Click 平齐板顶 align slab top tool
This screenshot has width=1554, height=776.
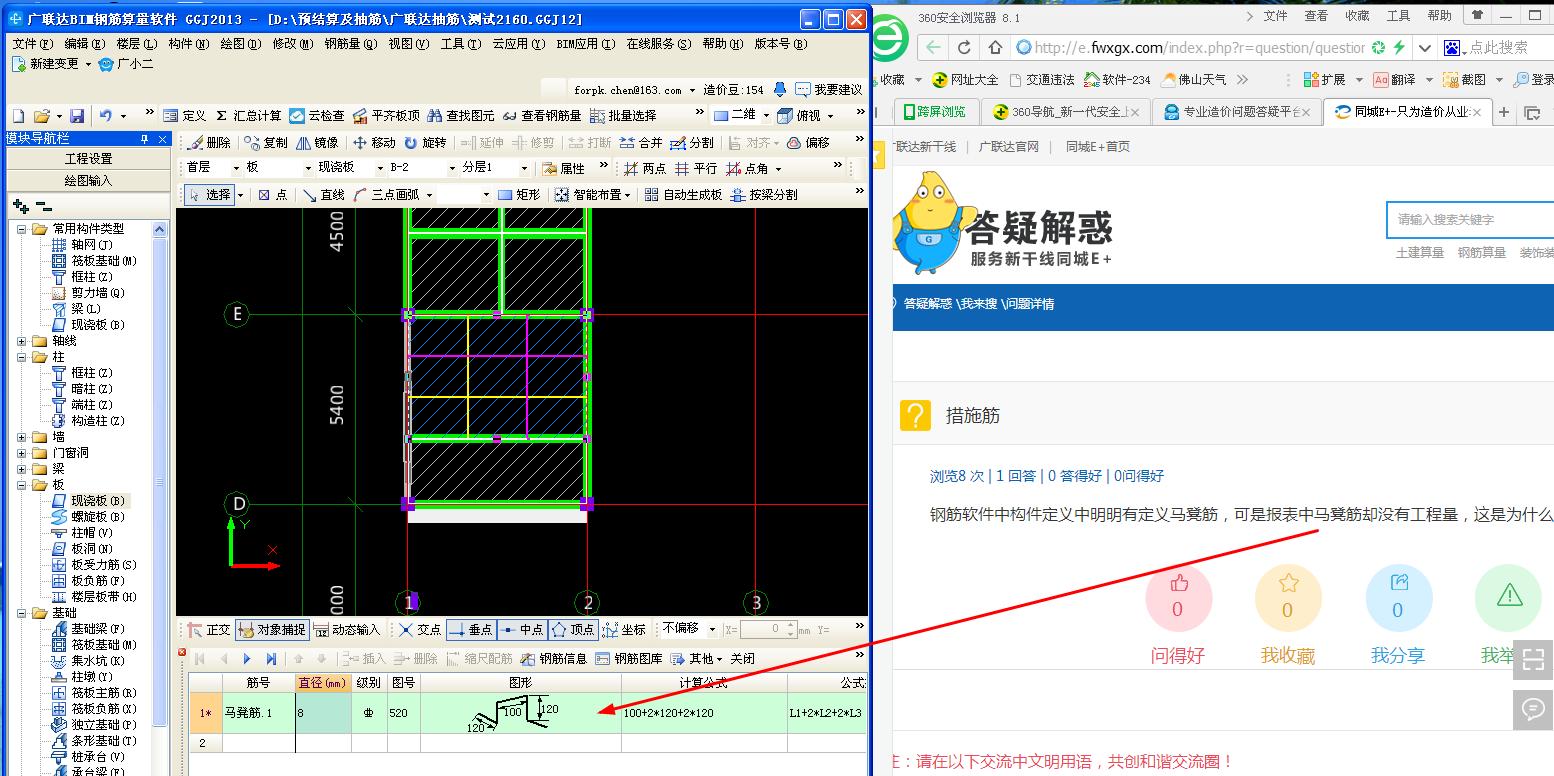386,116
